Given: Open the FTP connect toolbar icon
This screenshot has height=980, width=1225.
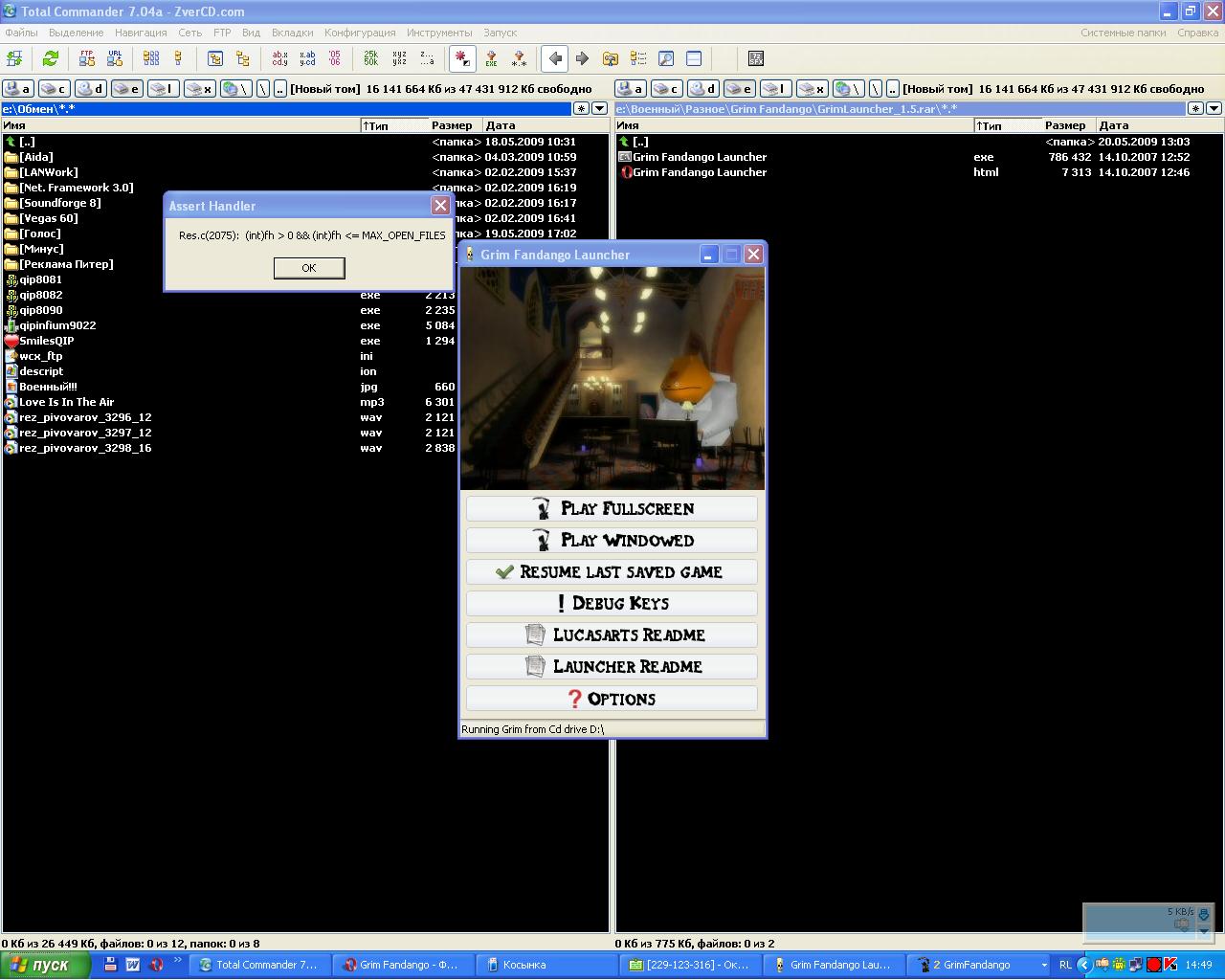Looking at the screenshot, I should (x=87, y=58).
